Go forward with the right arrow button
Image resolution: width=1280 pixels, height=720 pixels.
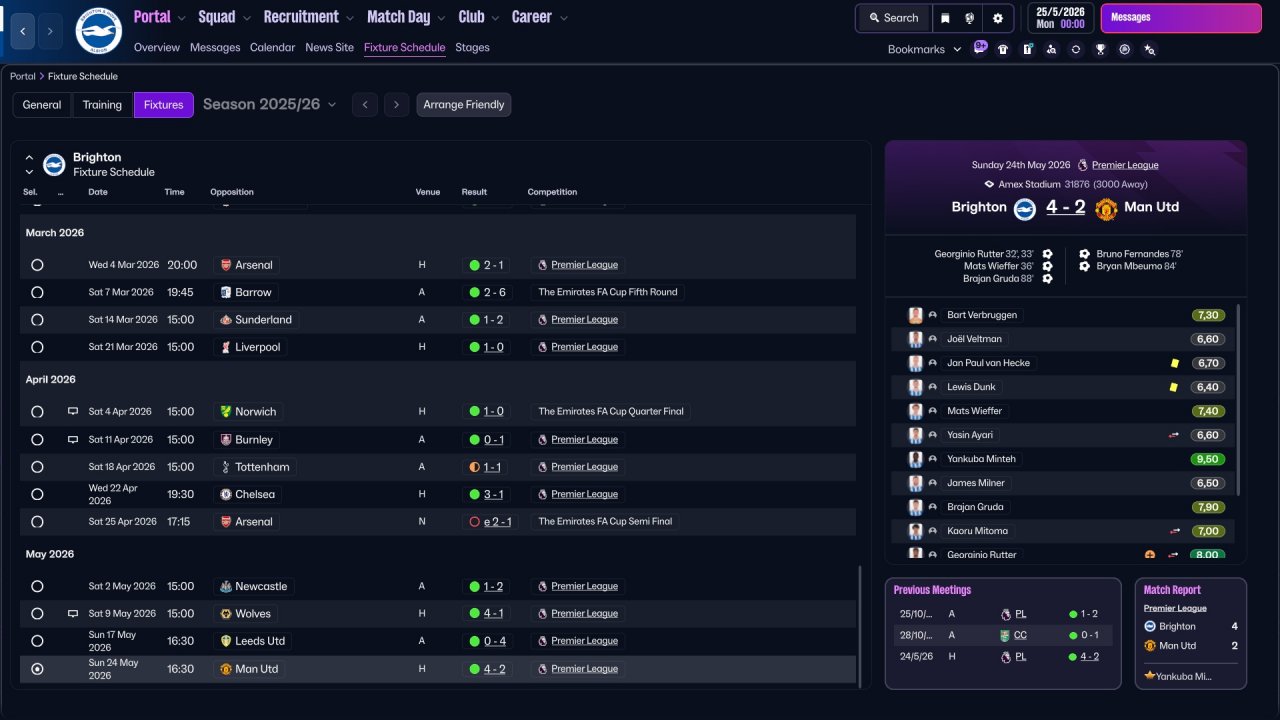50,31
